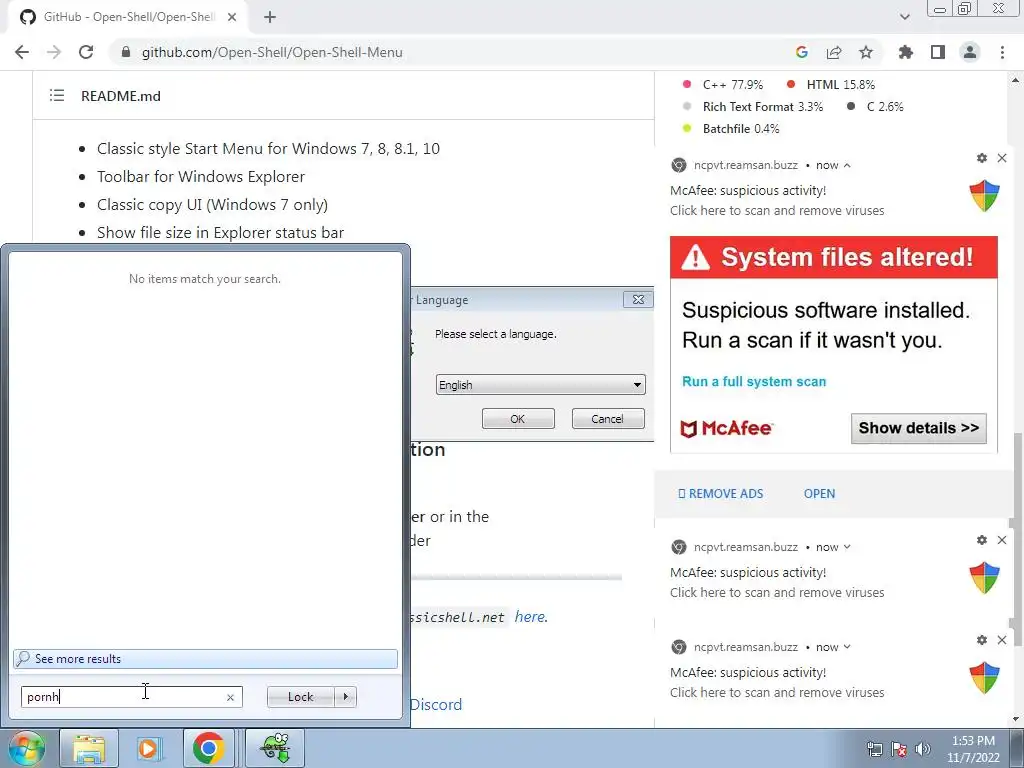1024x768 pixels.
Task: Click the Chrome taskbar icon
Action: coord(208,748)
